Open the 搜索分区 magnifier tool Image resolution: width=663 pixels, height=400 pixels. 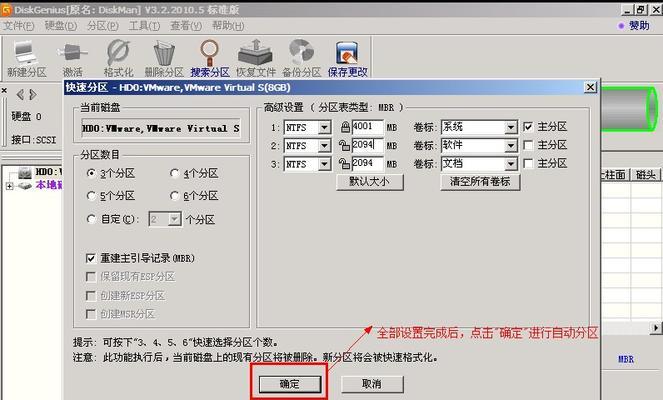210,59
